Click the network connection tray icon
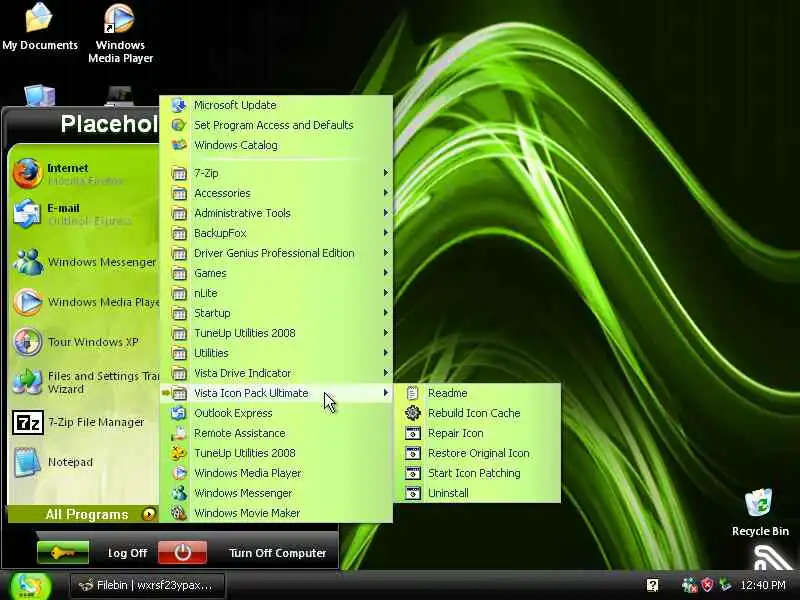800x600 pixels. tap(726, 585)
